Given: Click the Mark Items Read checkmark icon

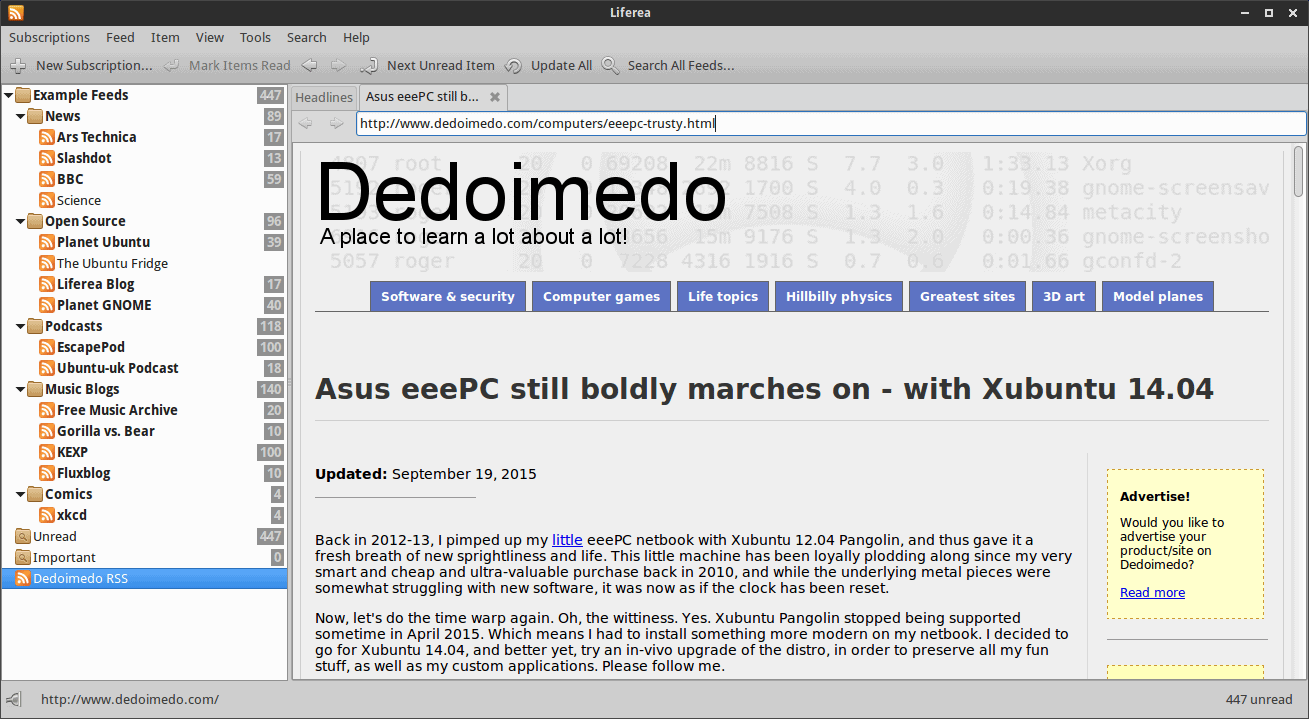Looking at the screenshot, I should [172, 66].
